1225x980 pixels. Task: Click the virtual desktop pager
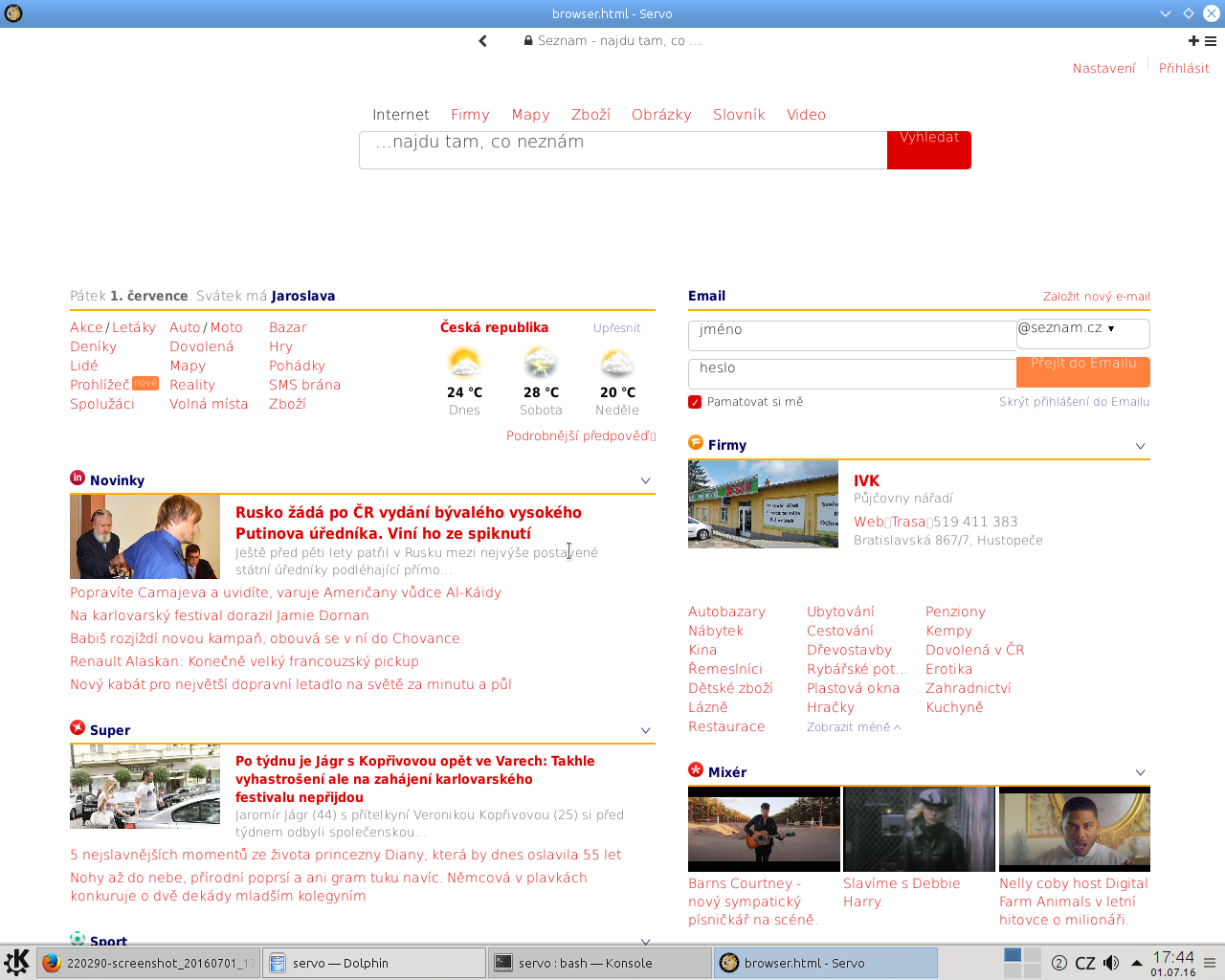click(1022, 963)
